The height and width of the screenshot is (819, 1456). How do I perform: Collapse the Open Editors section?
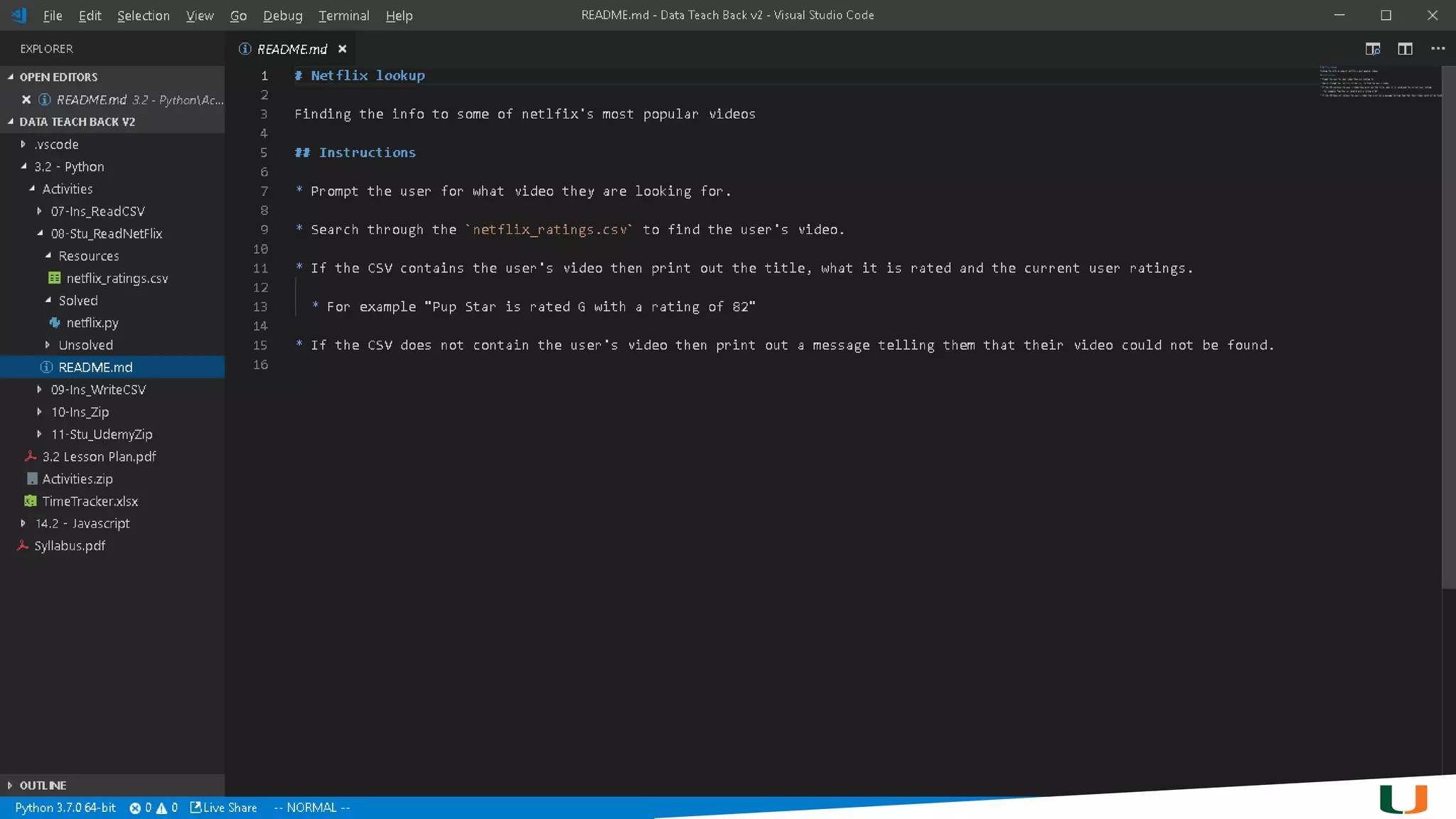pos(58,77)
